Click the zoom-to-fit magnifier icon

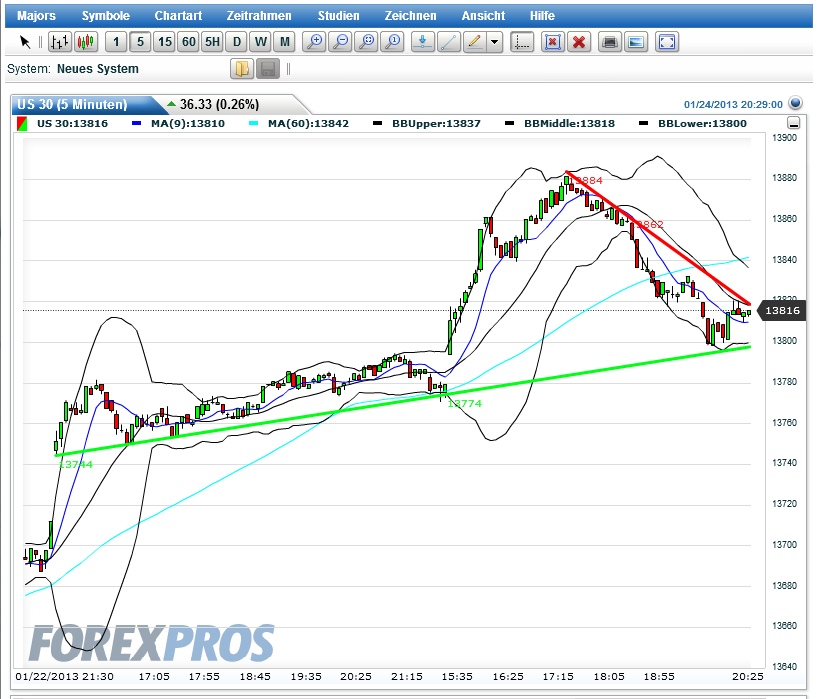click(x=367, y=42)
